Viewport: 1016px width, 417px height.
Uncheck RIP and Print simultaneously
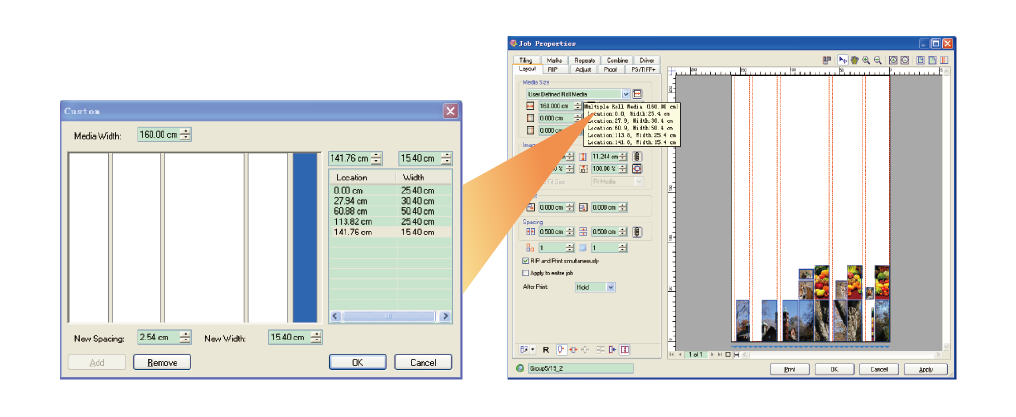[525, 260]
